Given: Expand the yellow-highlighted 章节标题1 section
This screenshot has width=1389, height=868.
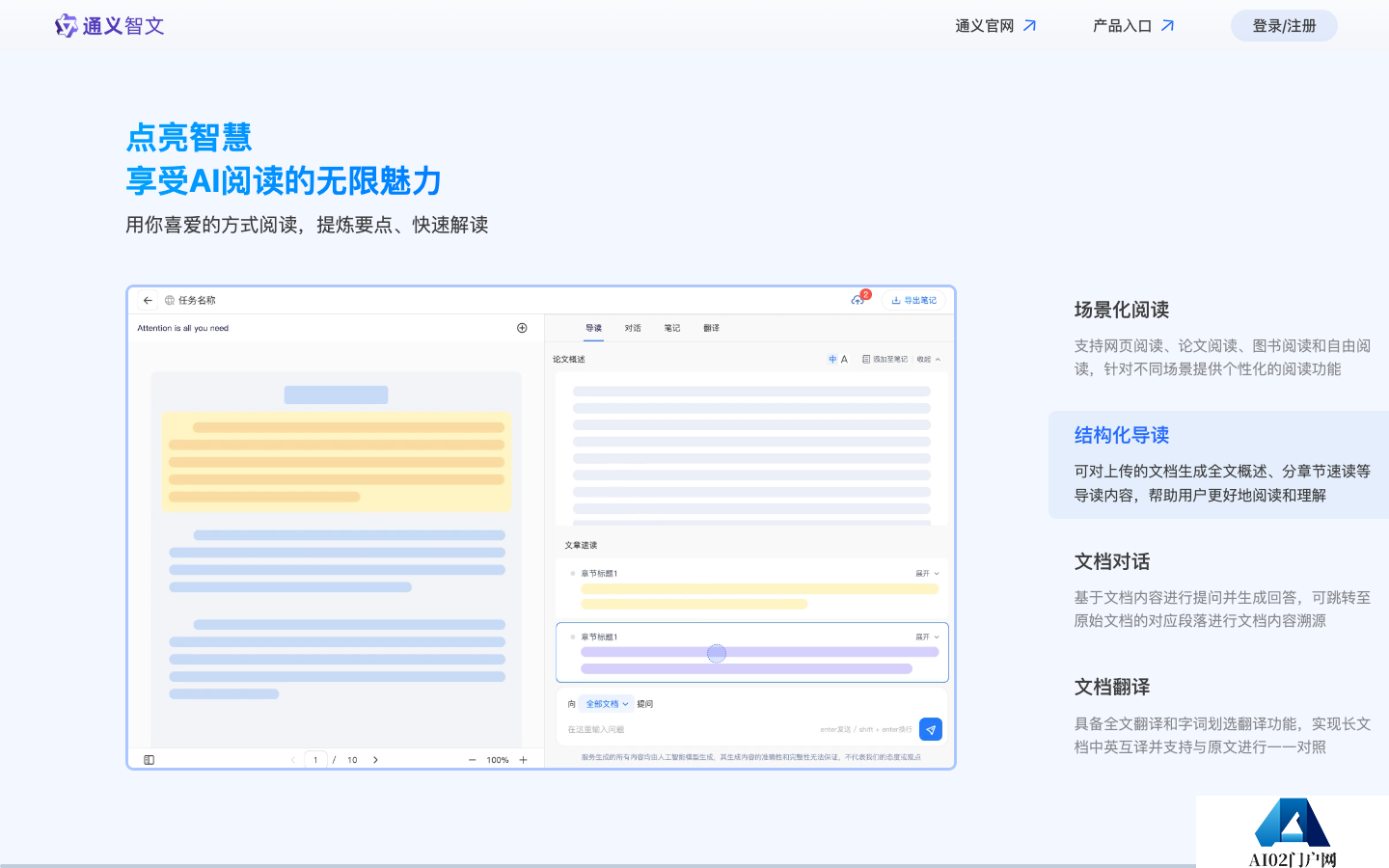Looking at the screenshot, I should [x=927, y=573].
